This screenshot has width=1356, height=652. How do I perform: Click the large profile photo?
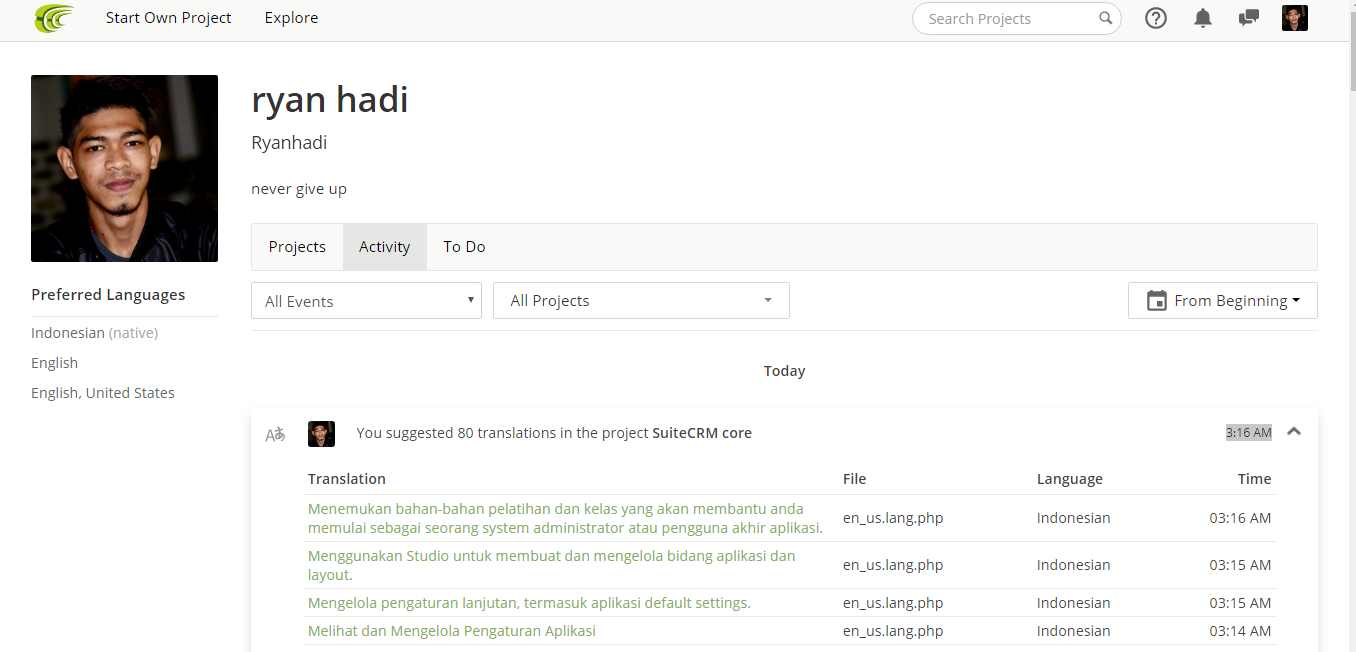(x=124, y=168)
